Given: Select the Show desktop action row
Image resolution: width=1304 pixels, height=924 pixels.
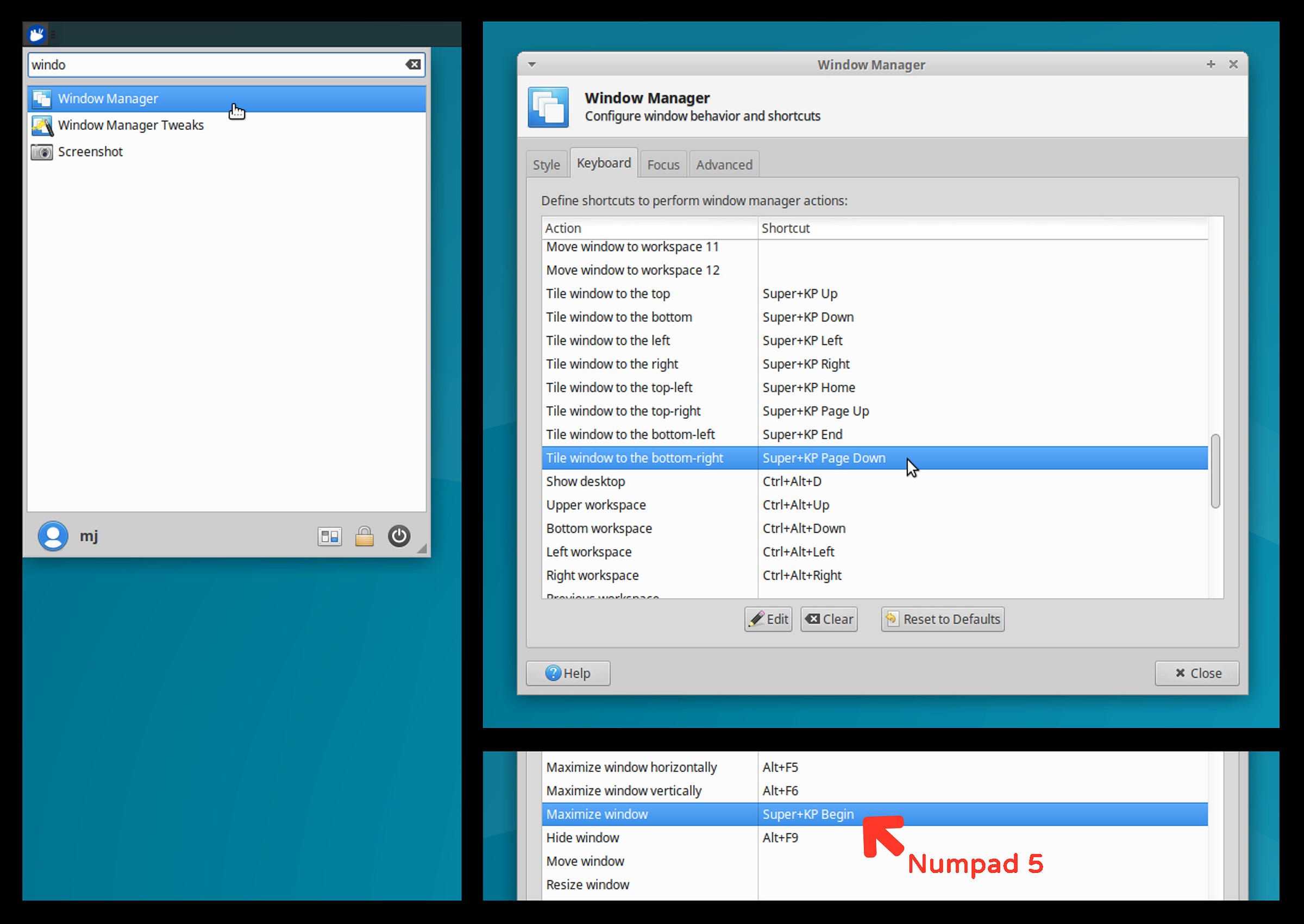Looking at the screenshot, I should [x=585, y=482].
